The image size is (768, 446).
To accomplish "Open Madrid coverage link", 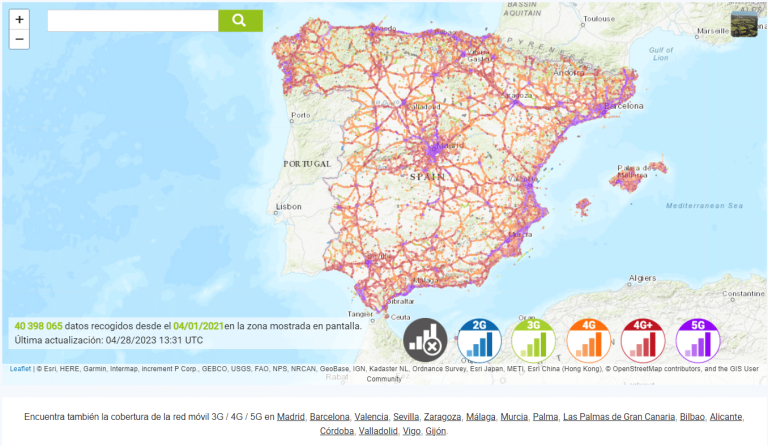I will click(x=290, y=417).
